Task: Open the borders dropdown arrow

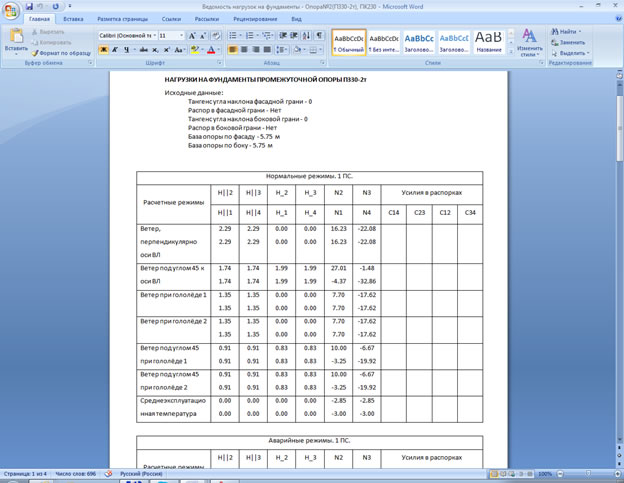Action: [x=321, y=50]
